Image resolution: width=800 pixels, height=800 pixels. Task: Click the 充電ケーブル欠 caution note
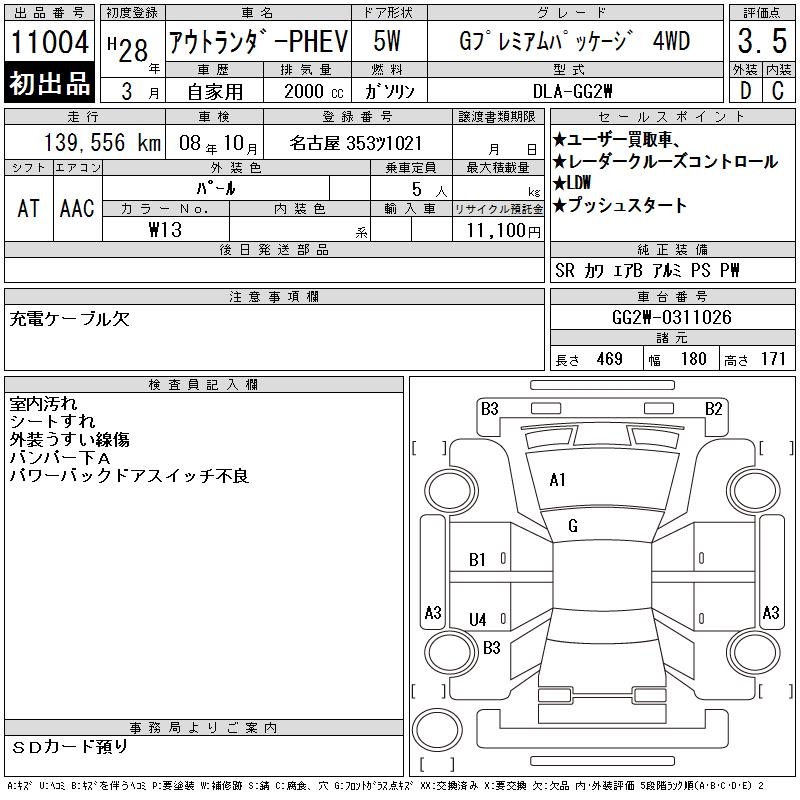[70, 320]
